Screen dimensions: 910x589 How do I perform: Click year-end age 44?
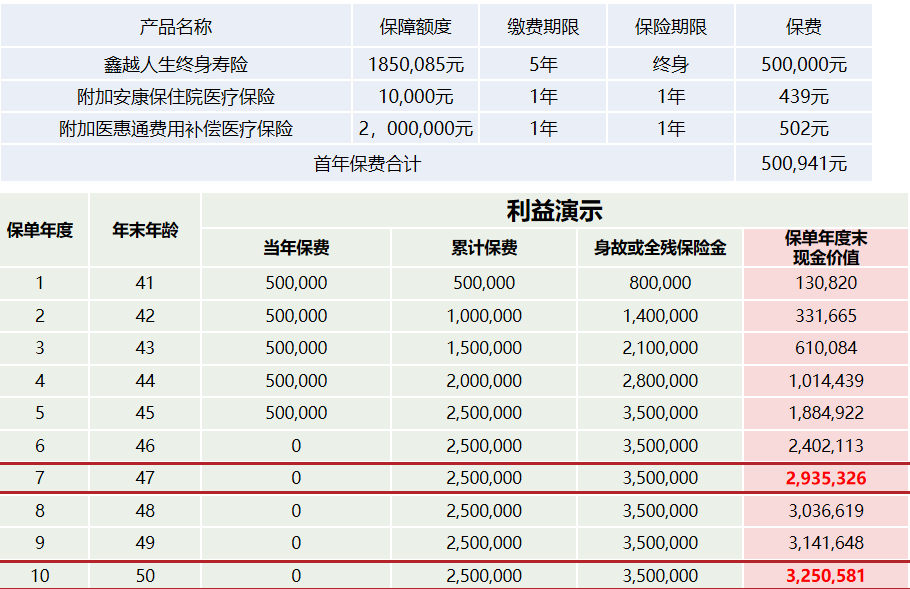coord(145,381)
